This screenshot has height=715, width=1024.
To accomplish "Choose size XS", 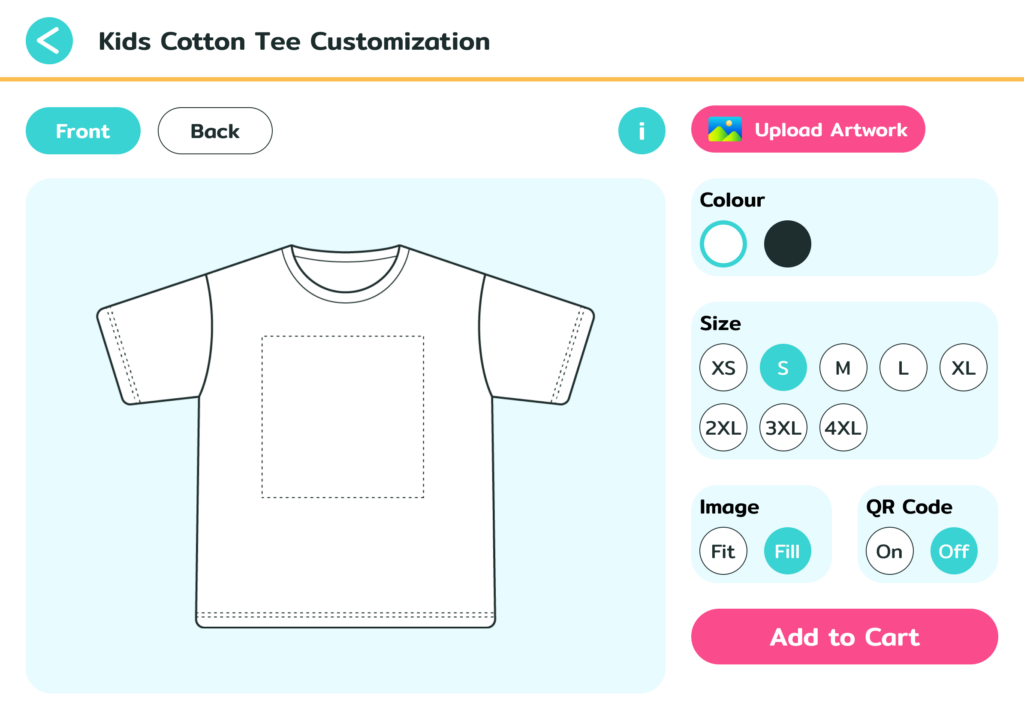I will [x=723, y=367].
